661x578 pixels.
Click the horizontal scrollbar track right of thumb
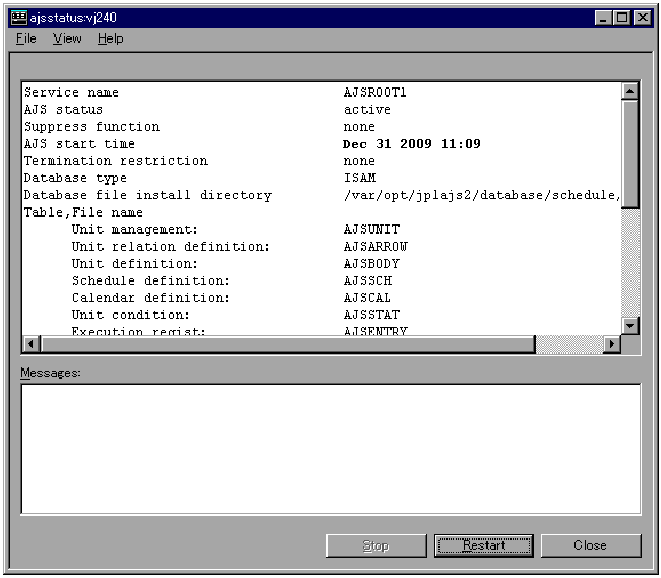tap(568, 344)
